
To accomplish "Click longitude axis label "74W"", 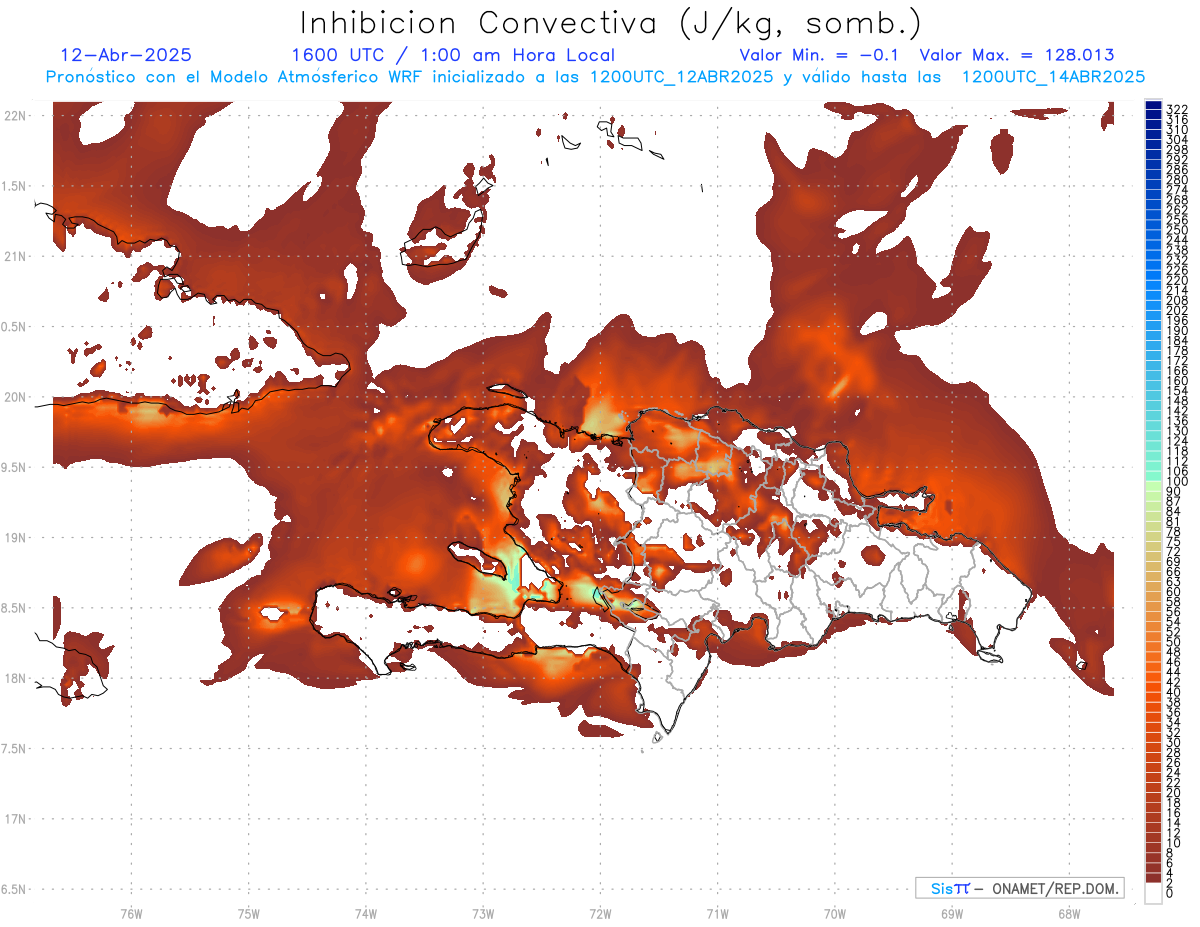I will (x=365, y=913).
